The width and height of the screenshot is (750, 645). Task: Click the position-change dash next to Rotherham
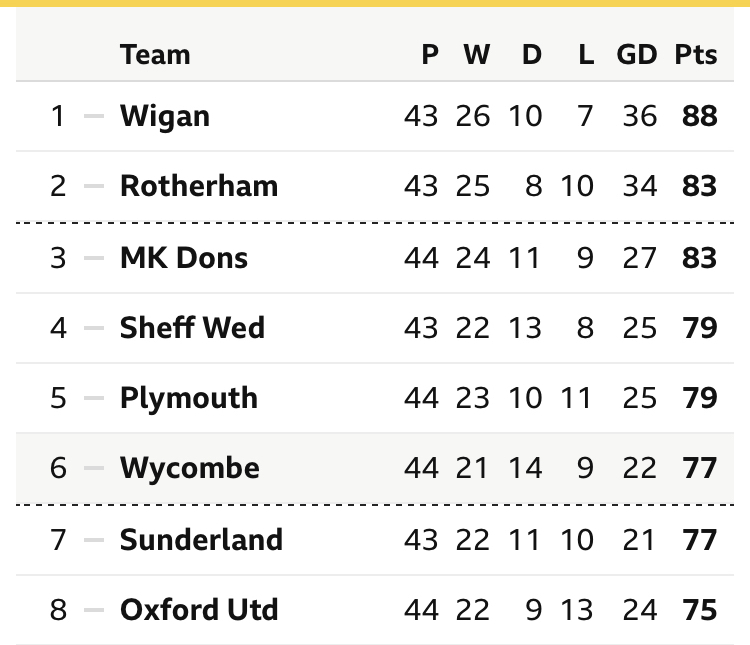94,187
